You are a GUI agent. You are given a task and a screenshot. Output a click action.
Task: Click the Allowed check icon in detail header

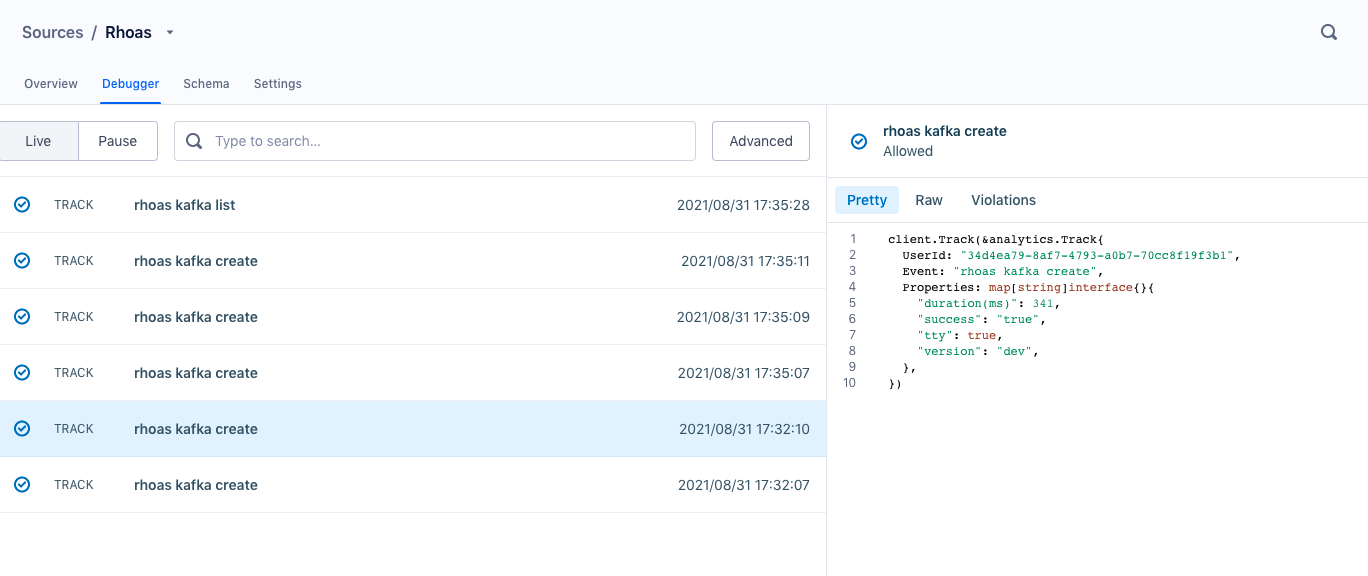[x=858, y=141]
